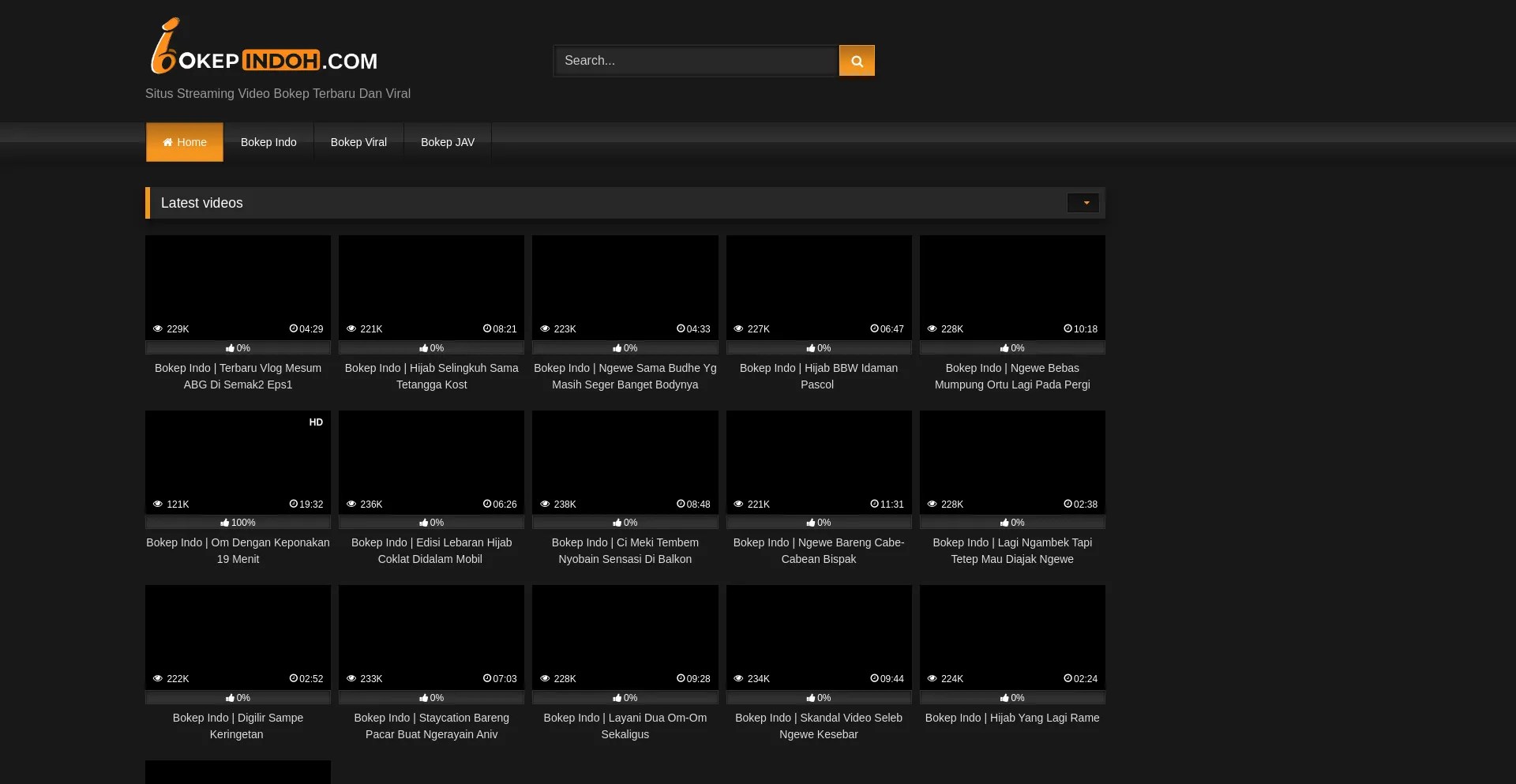Viewport: 1516px width, 784px height.
Task: Click the 222K view count
Action: (x=178, y=679)
